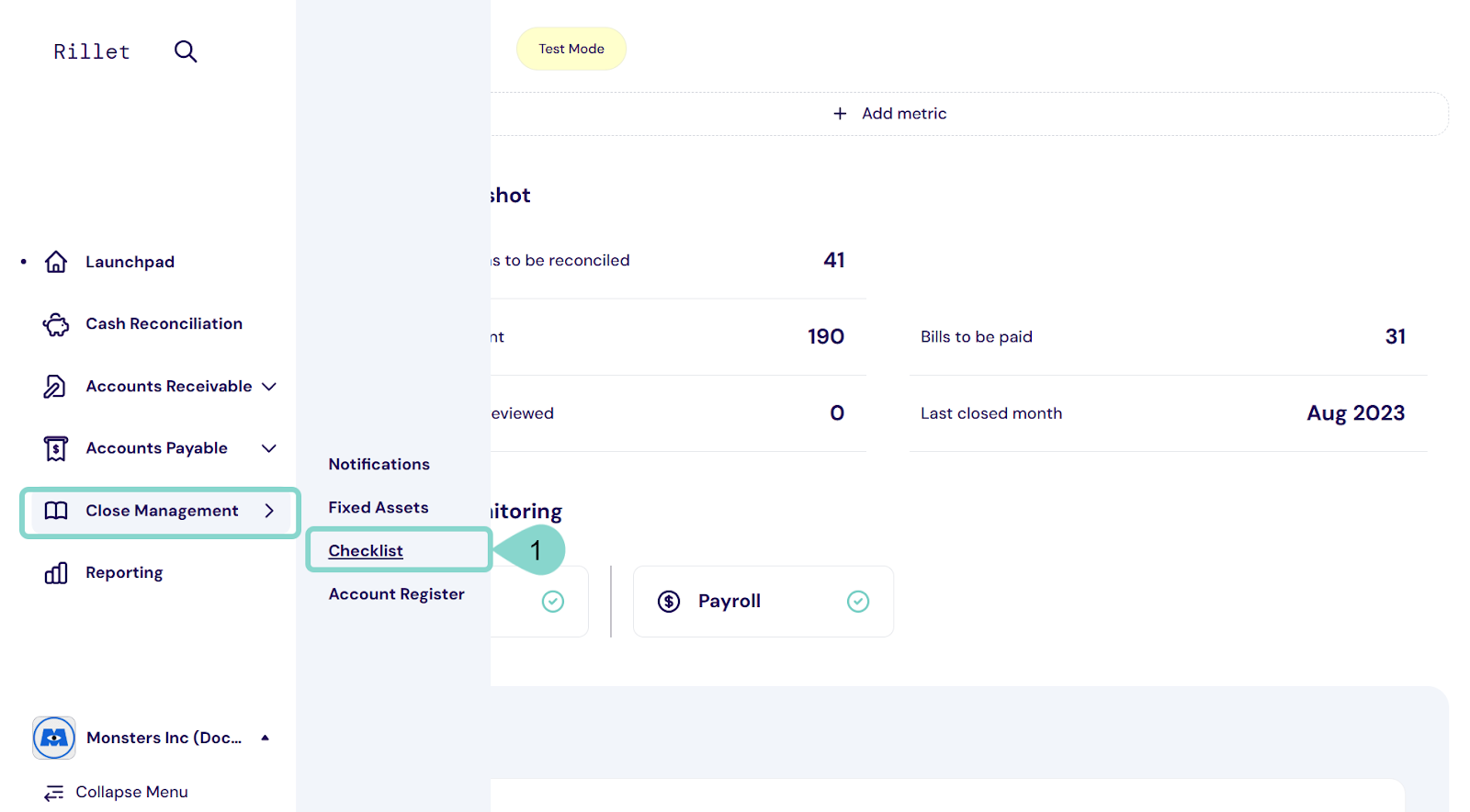Expand the Accounts Payable chevron

tap(269, 448)
